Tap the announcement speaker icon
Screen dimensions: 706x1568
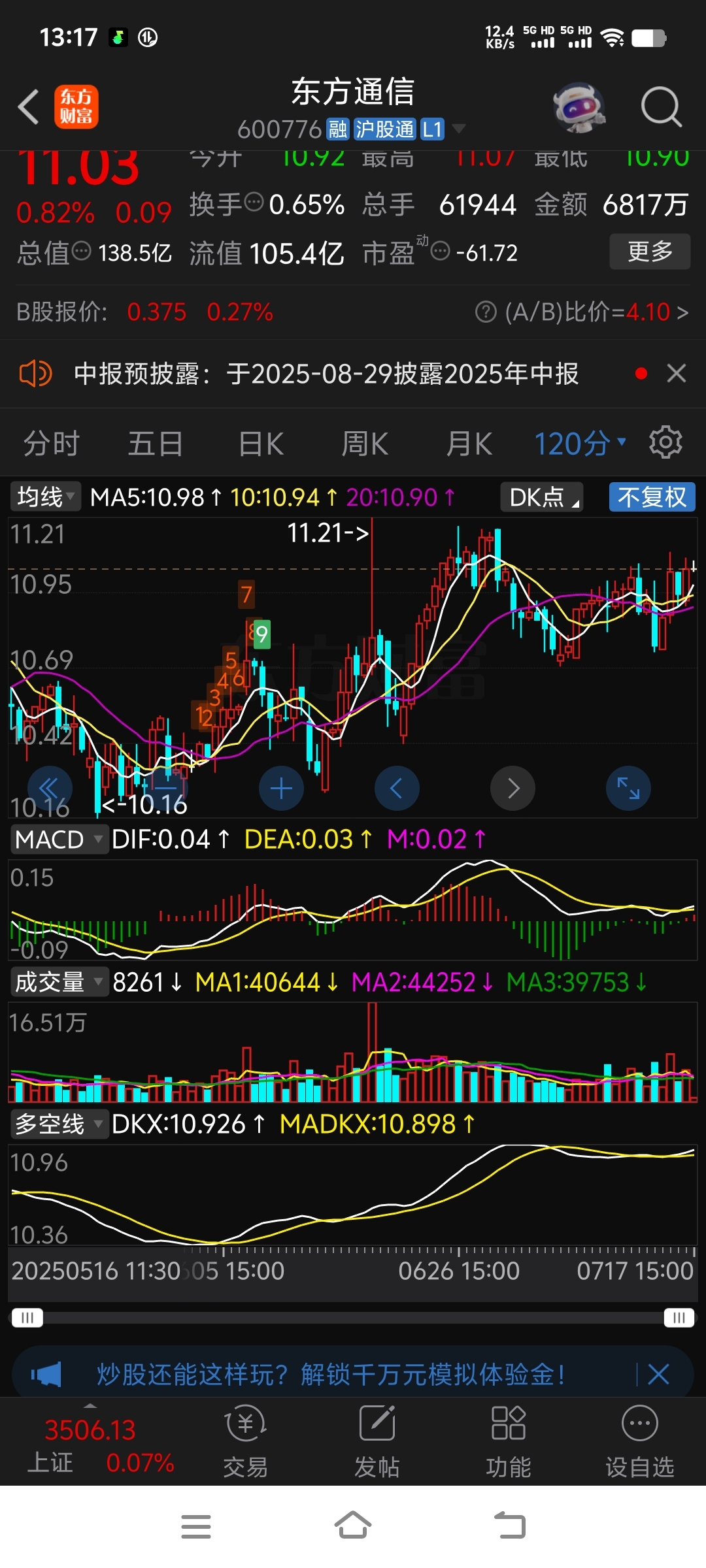pos(35,374)
